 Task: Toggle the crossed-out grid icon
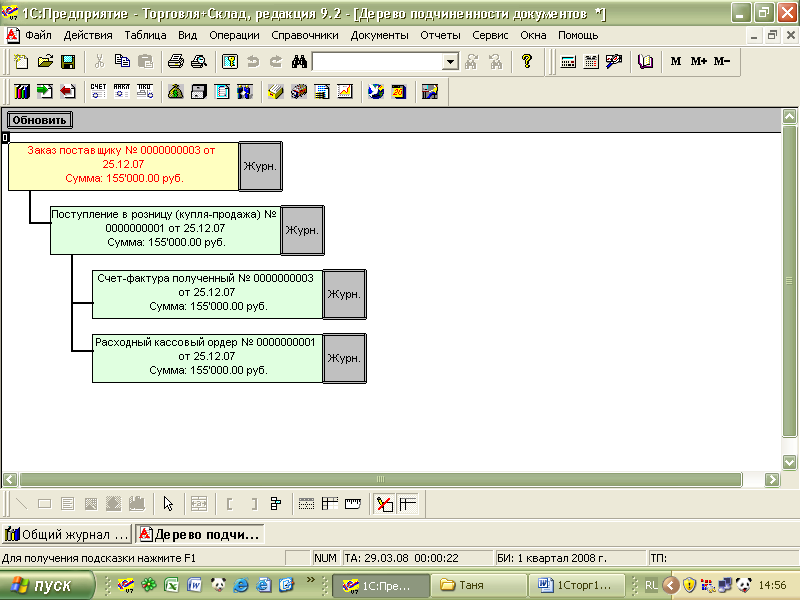tap(384, 504)
